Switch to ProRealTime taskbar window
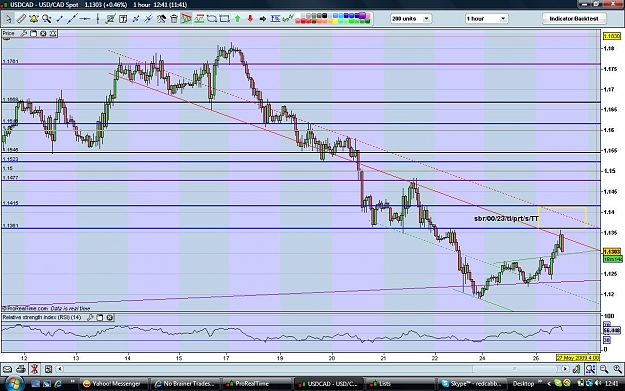The image size is (625, 391). click(256, 383)
